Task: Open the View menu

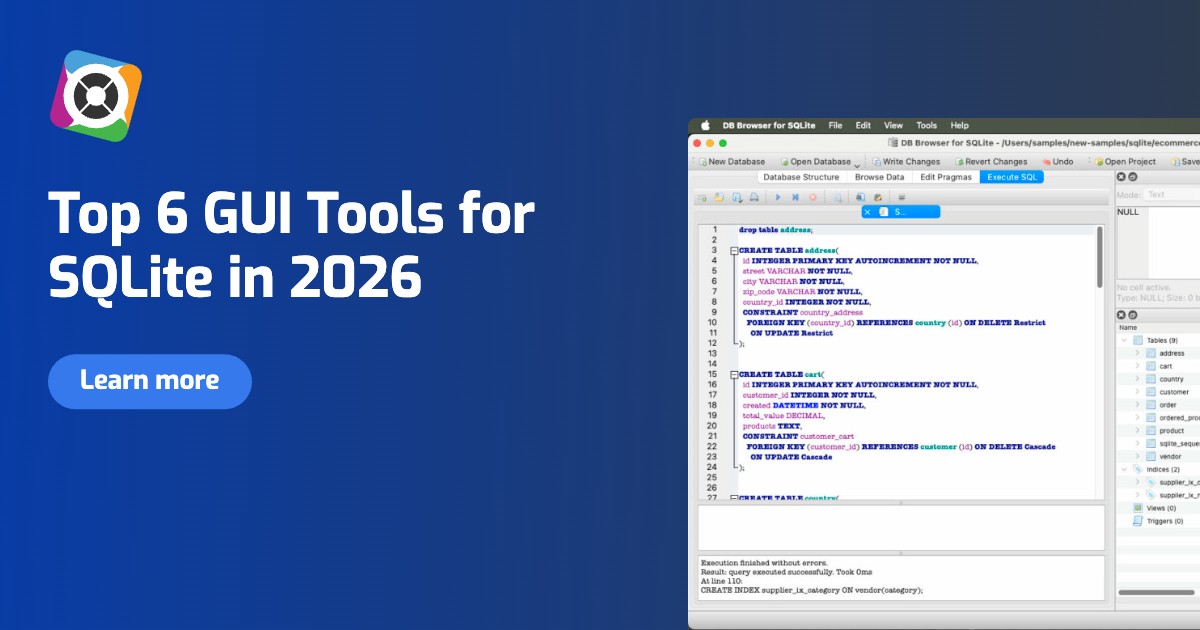Action: click(x=893, y=126)
